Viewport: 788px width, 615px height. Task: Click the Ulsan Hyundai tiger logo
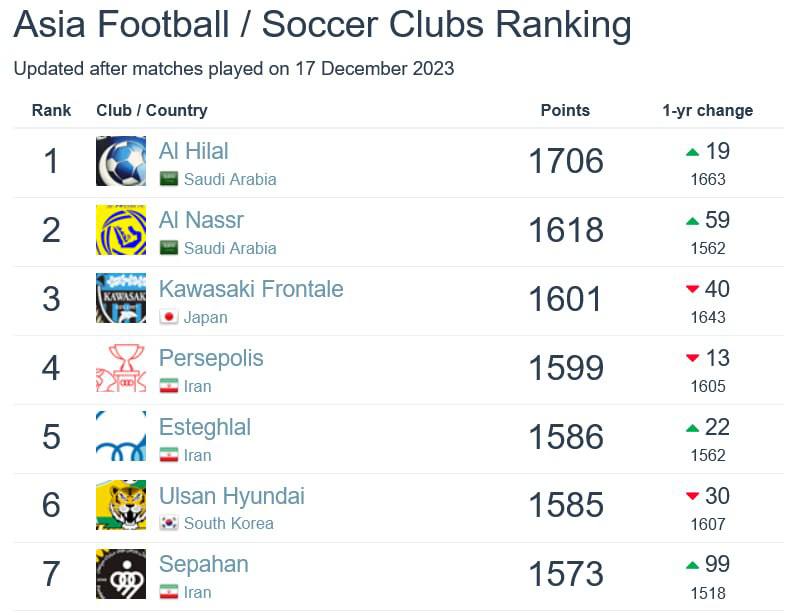(121, 505)
